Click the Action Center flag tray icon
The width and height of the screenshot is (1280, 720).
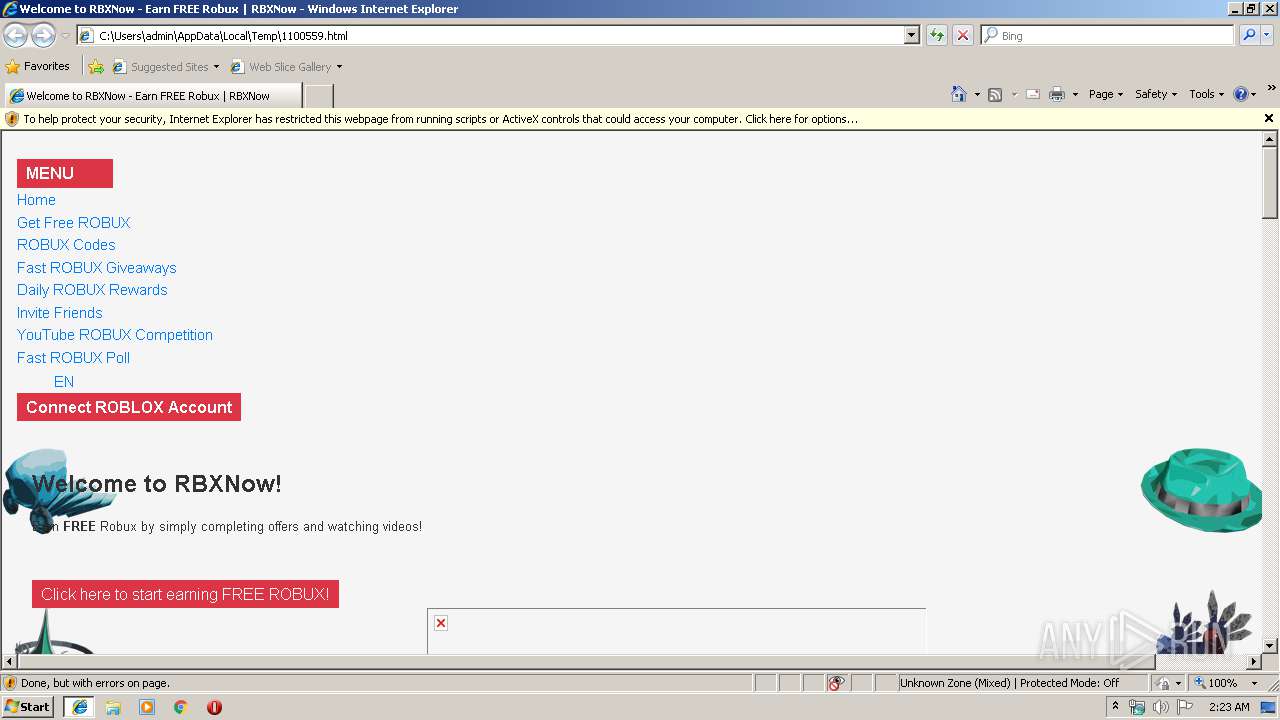tap(1185, 707)
